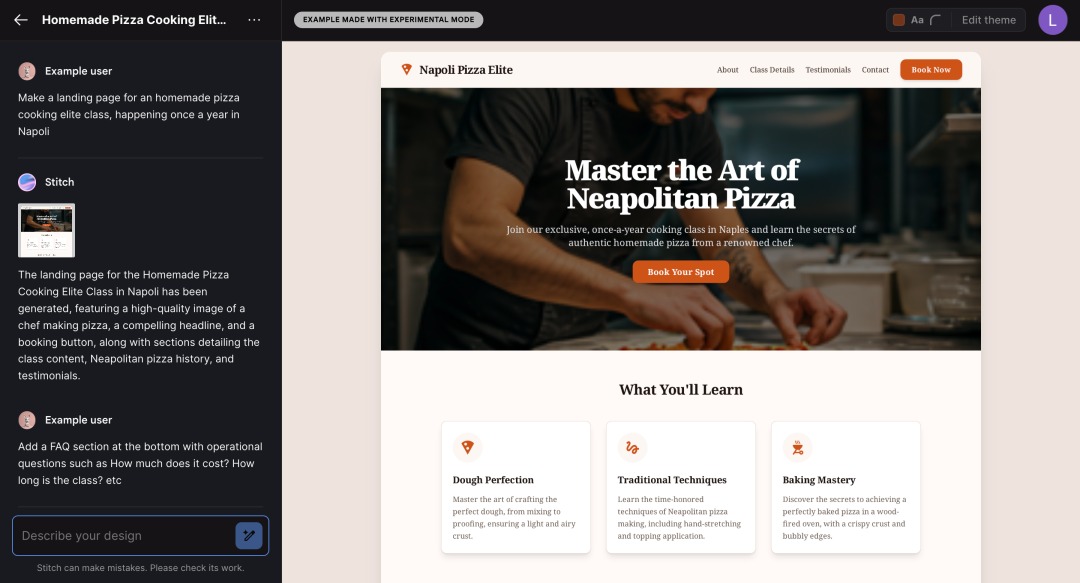
Task: Click the Describe your design input field
Action: (124, 535)
